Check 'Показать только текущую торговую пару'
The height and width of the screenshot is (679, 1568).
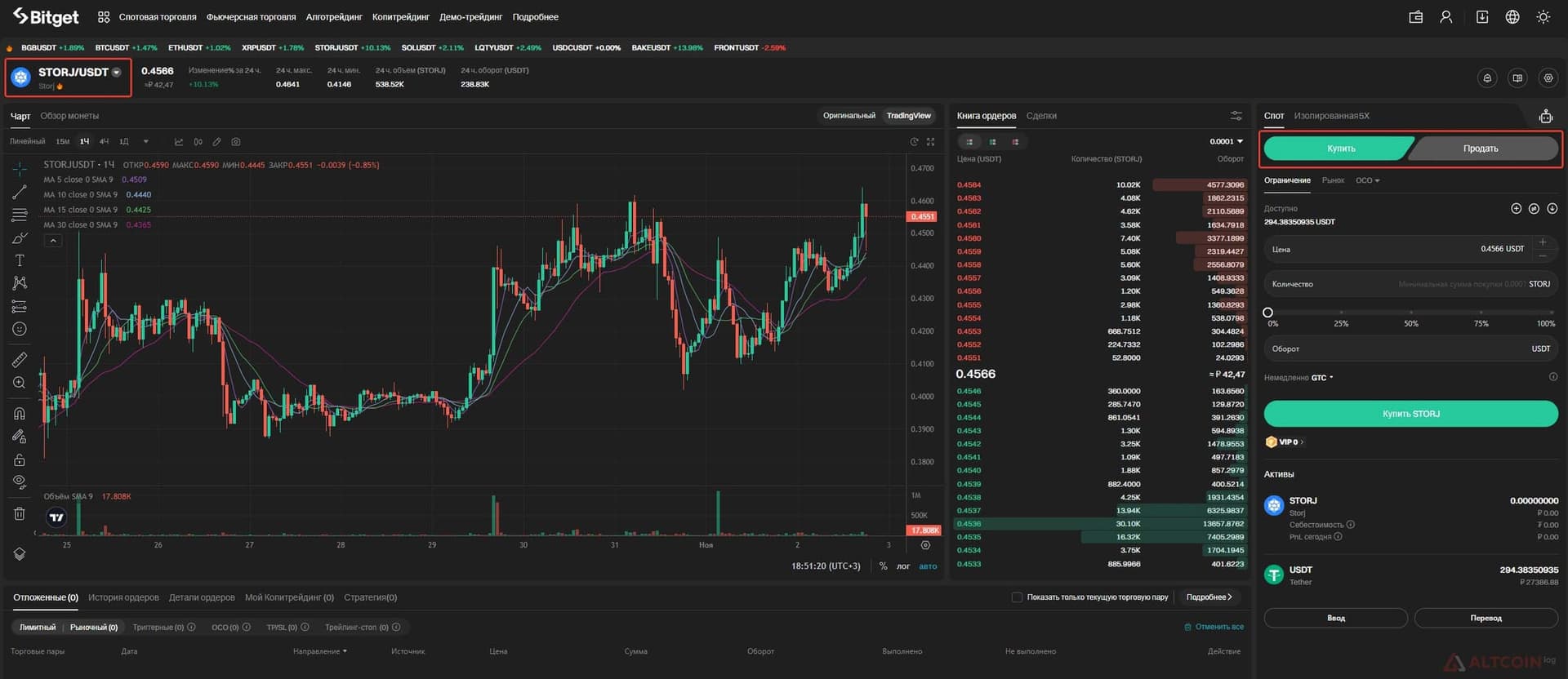(x=1017, y=597)
